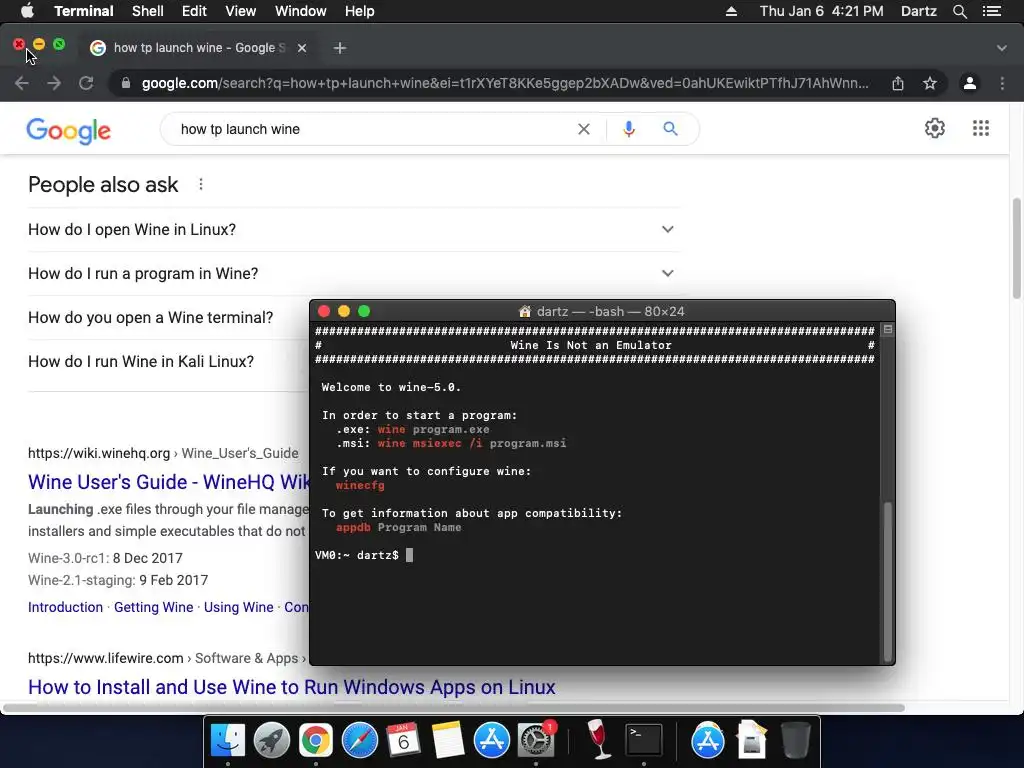Open the View menu
This screenshot has width=1024, height=768.
(240, 11)
